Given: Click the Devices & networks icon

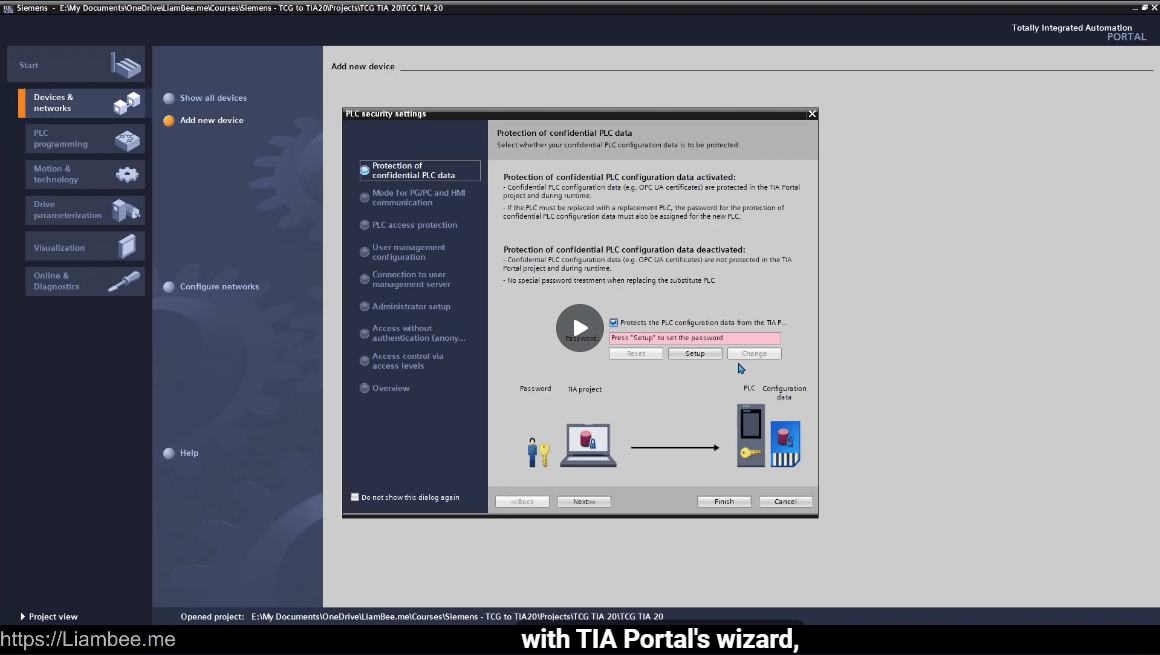Looking at the screenshot, I should pyautogui.click(x=127, y=103).
